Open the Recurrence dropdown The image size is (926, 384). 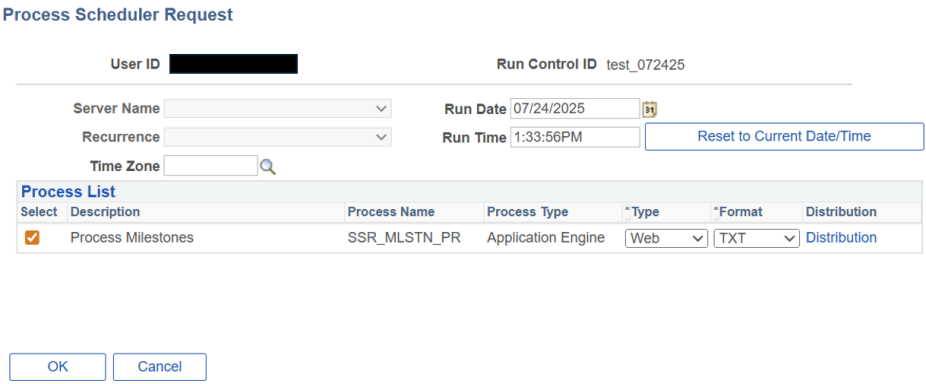pos(278,137)
